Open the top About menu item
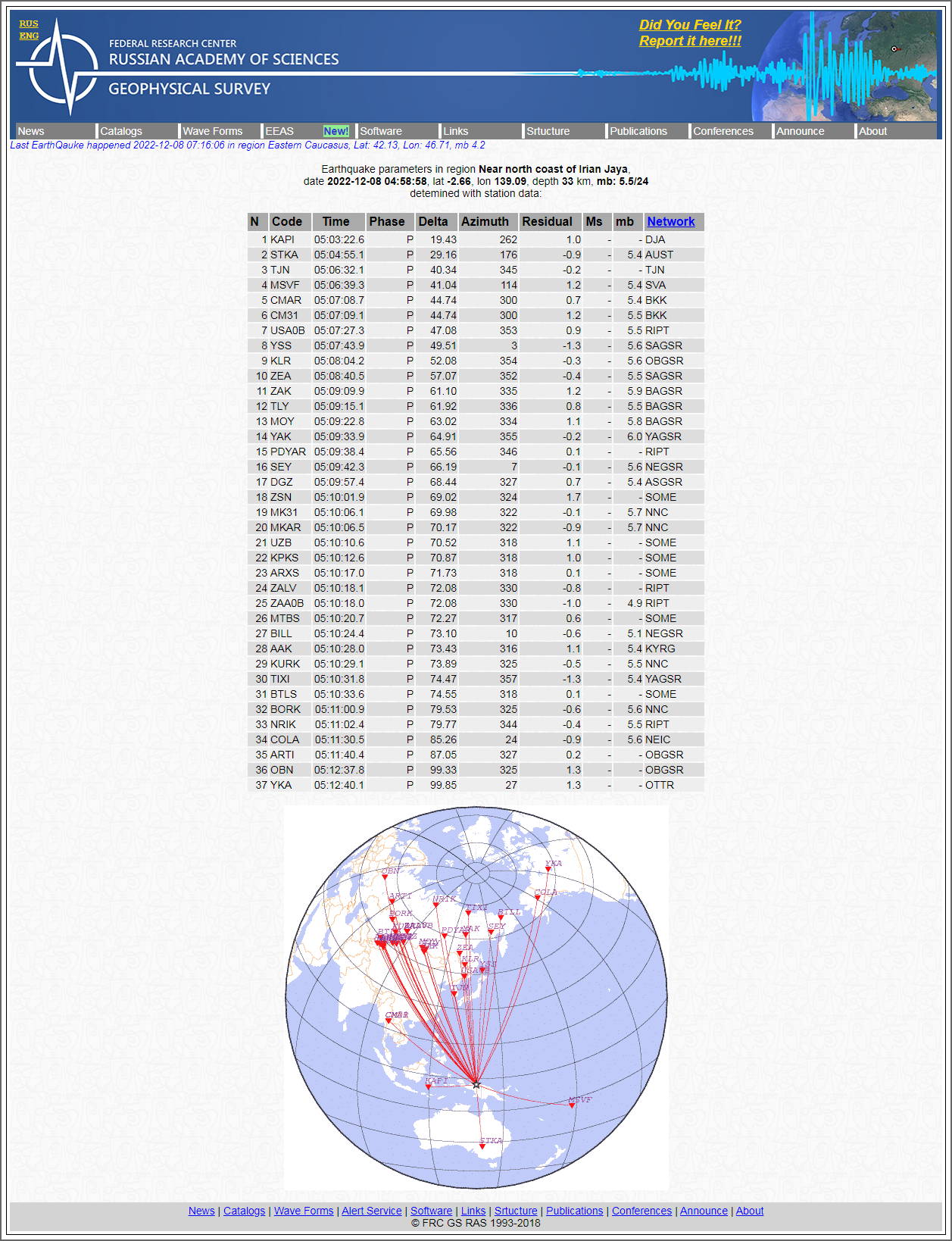The width and height of the screenshot is (952, 1241). pyautogui.click(x=872, y=131)
